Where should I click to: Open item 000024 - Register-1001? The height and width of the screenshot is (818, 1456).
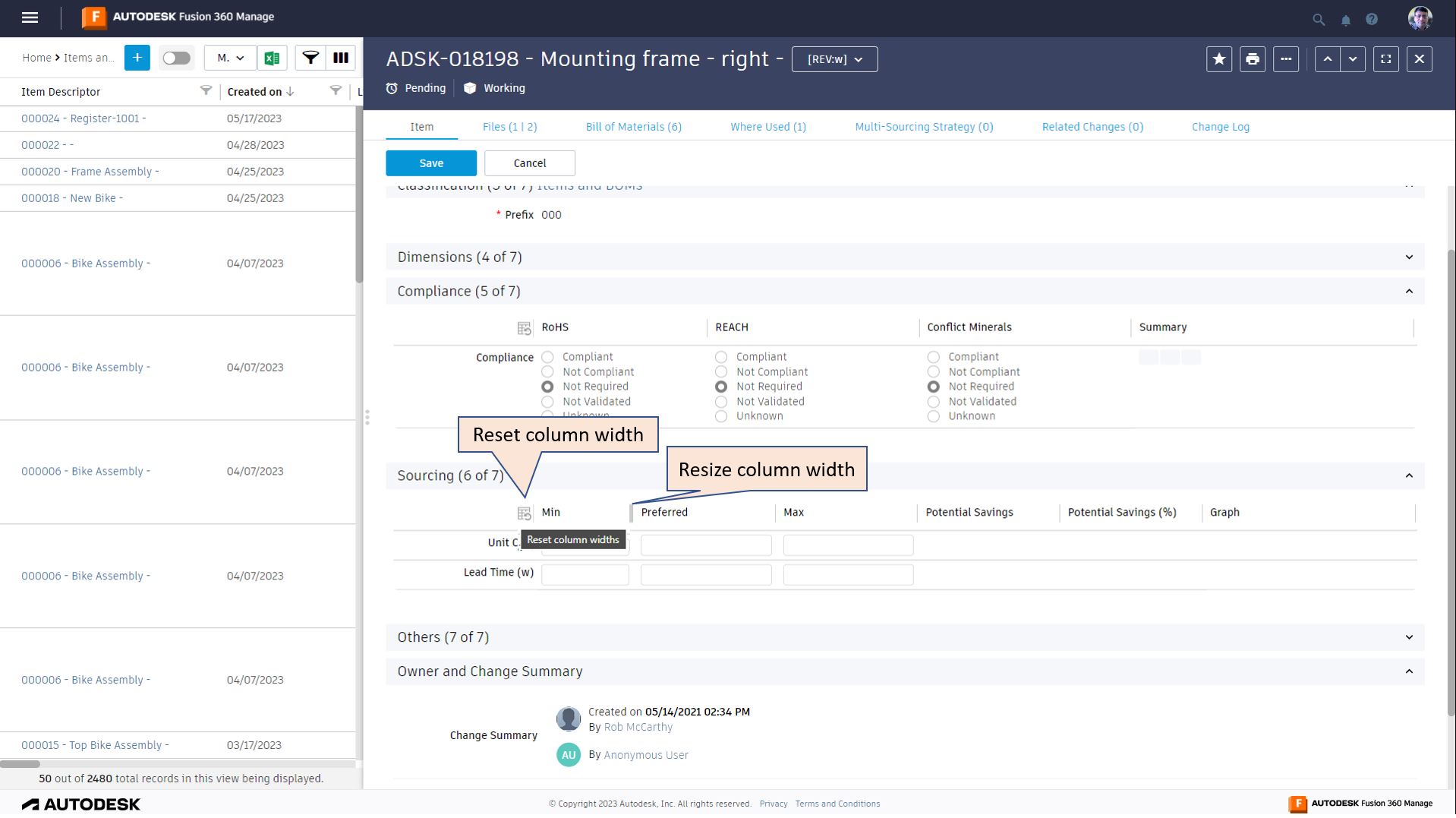[84, 118]
